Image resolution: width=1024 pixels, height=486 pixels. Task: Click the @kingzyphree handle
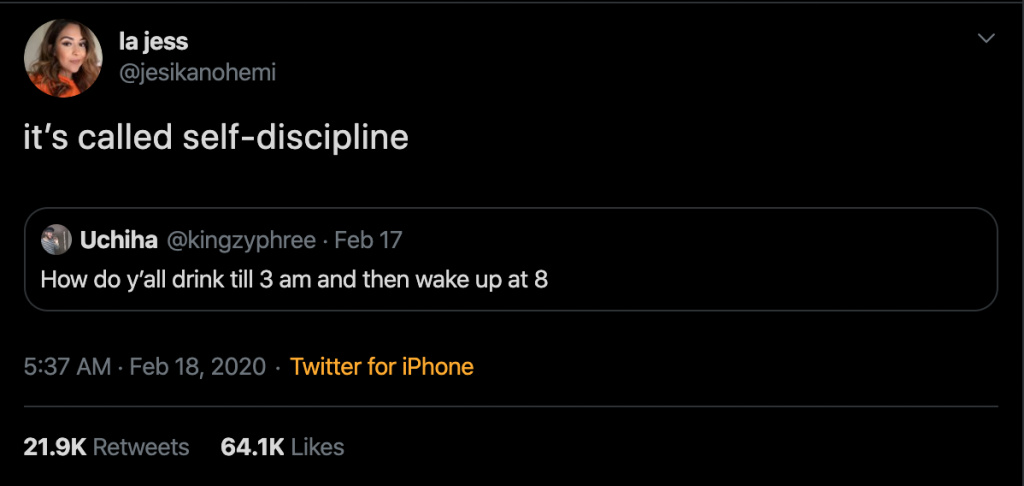237,240
